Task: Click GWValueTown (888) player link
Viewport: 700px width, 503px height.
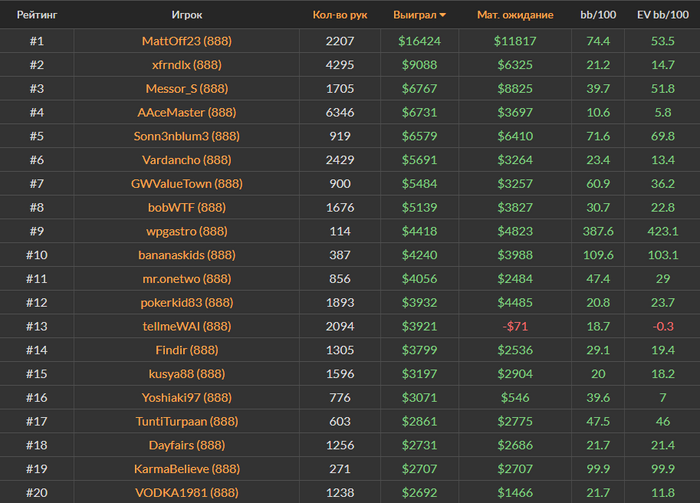Action: pos(186,184)
